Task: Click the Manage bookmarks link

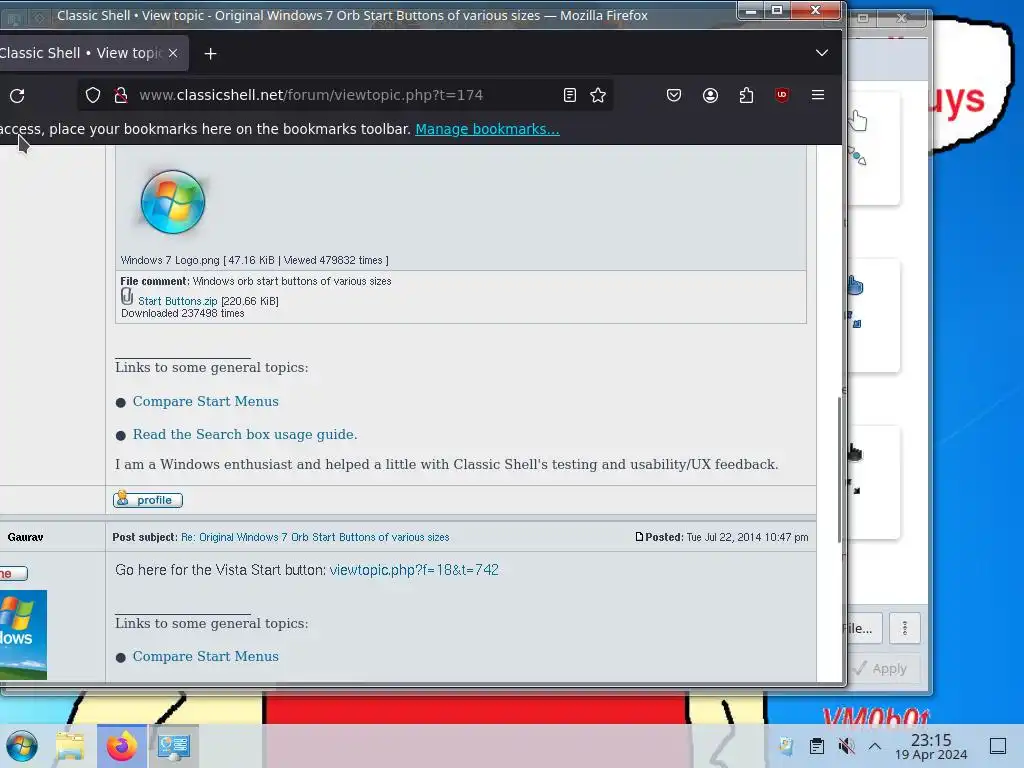Action: click(x=487, y=129)
